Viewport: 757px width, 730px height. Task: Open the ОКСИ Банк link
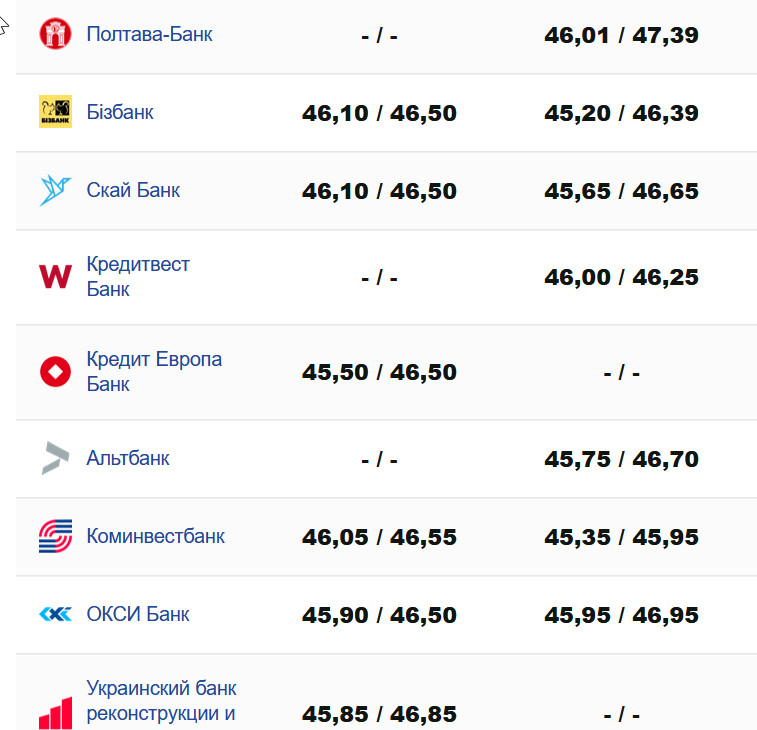click(x=138, y=614)
